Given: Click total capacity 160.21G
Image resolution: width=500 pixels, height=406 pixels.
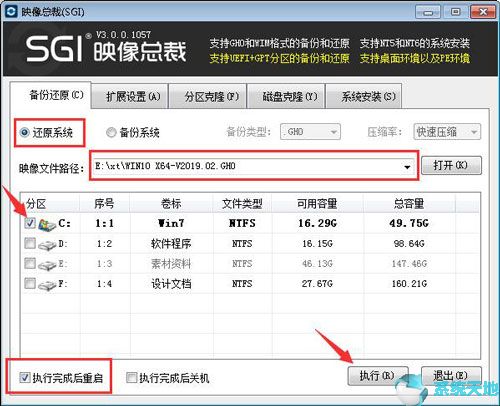Looking at the screenshot, I should click(409, 284).
